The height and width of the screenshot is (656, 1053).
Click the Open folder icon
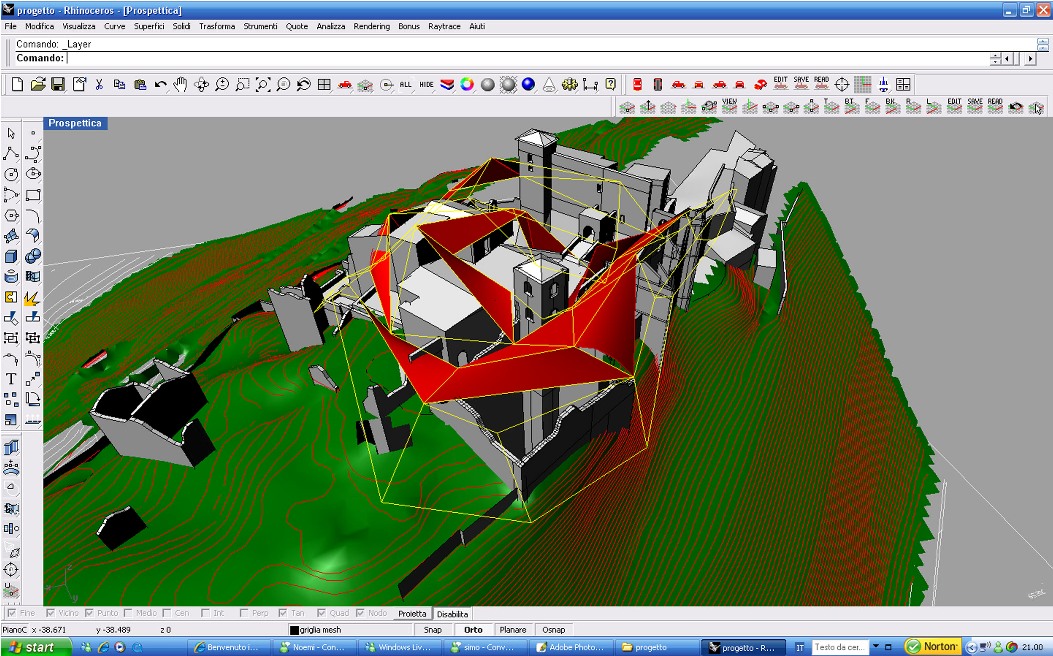(x=38, y=85)
